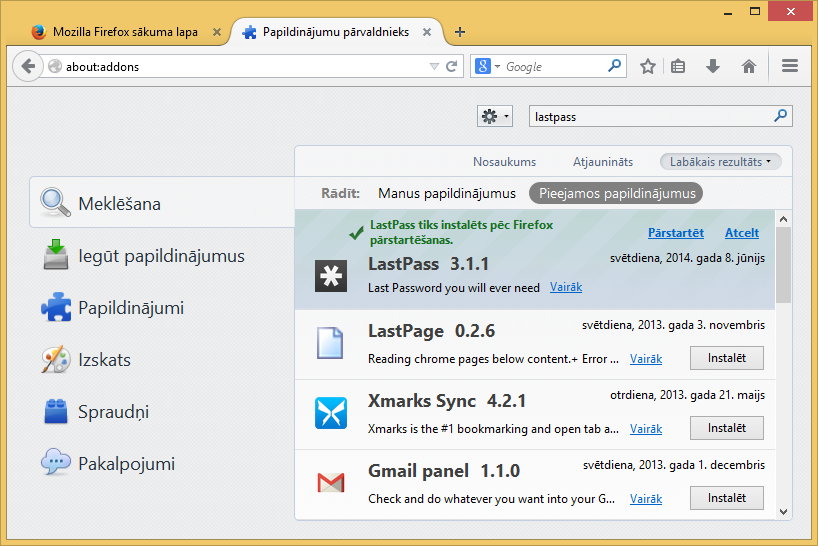This screenshot has height=546, width=818.
Task: Open the Meklēšana category
Action: pyautogui.click(x=162, y=202)
